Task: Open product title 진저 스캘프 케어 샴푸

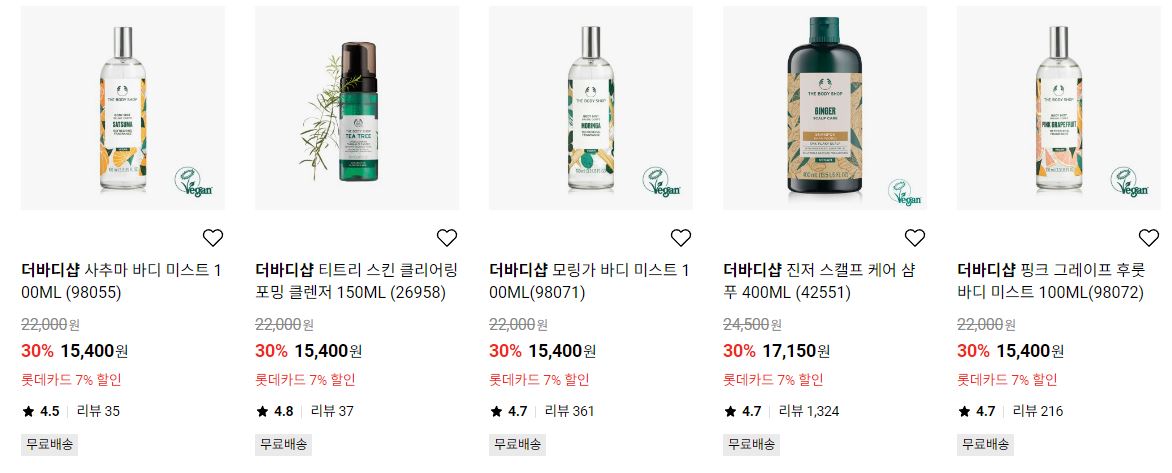Action: (x=819, y=282)
